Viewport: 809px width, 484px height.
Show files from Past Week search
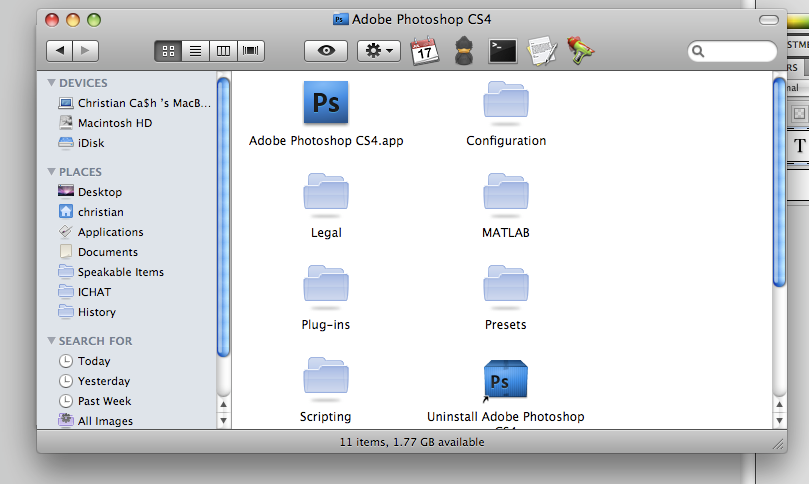[94, 401]
